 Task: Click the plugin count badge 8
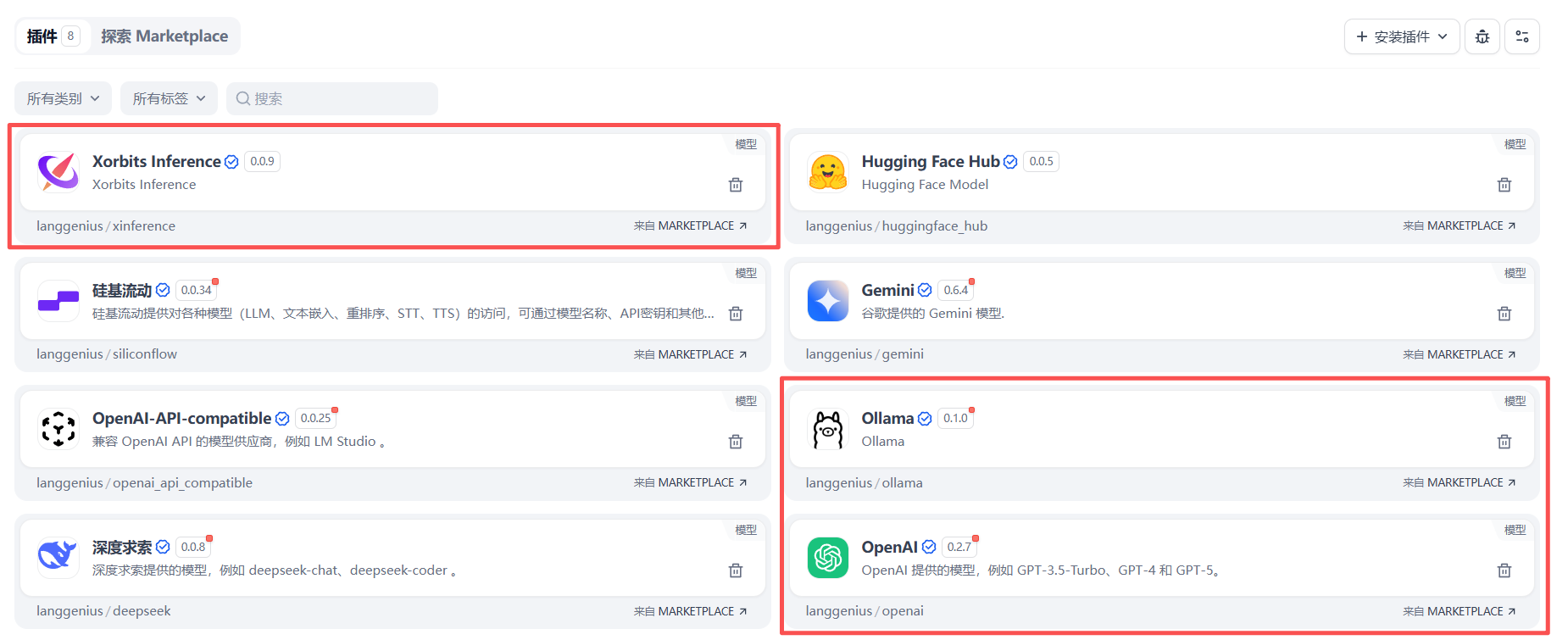[x=71, y=36]
